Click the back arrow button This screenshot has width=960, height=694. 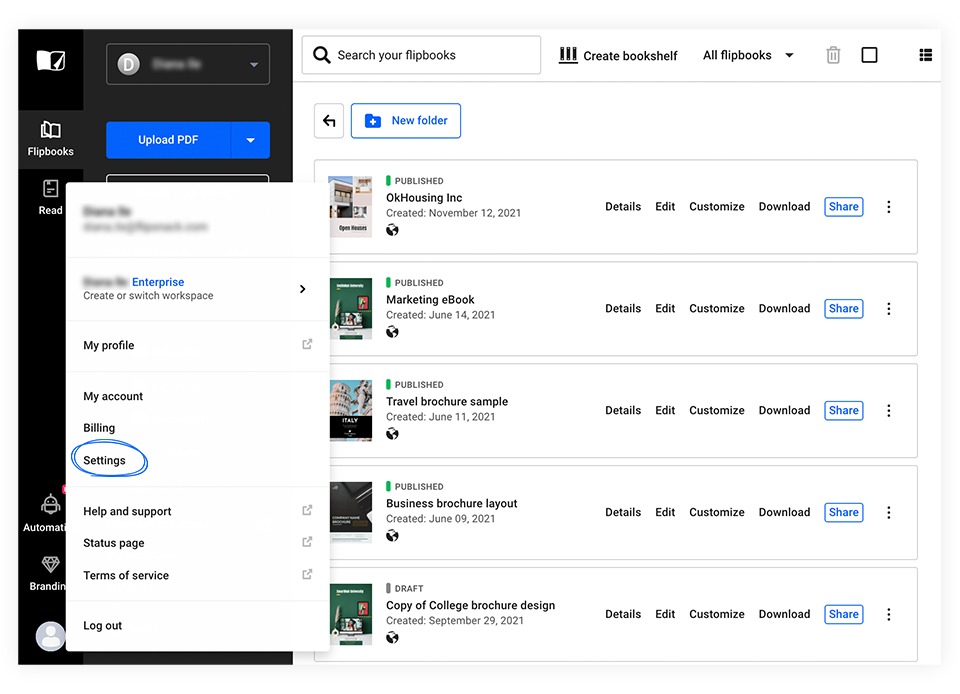point(329,121)
